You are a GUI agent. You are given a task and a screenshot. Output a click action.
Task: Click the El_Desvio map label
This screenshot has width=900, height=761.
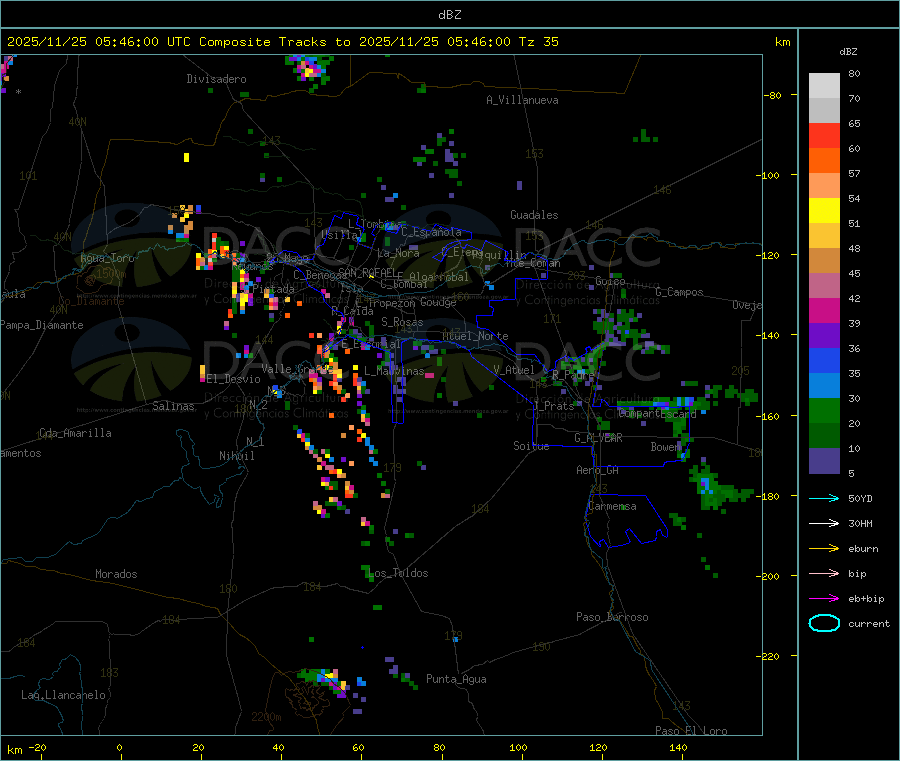[x=233, y=379]
